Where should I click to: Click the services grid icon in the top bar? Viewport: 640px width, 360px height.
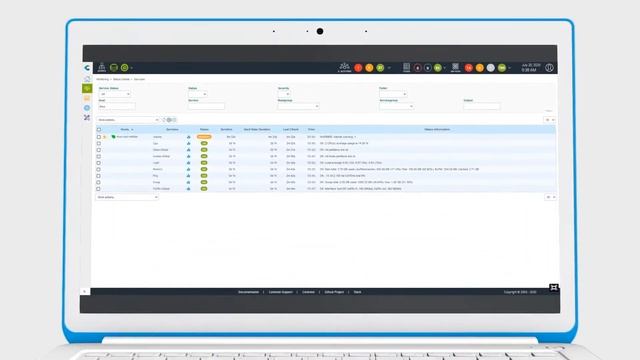(x=456, y=67)
